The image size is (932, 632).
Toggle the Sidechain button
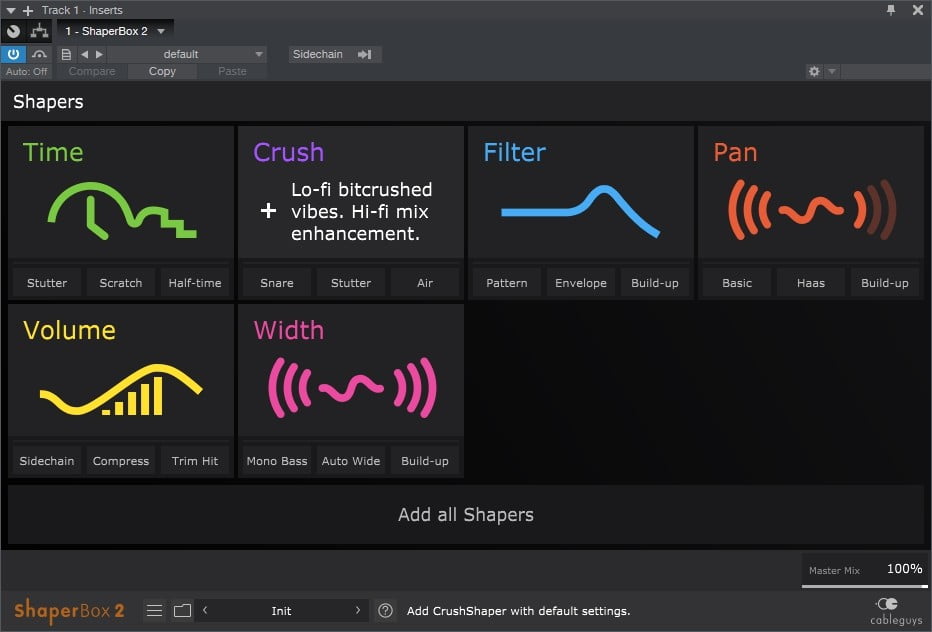click(335, 54)
